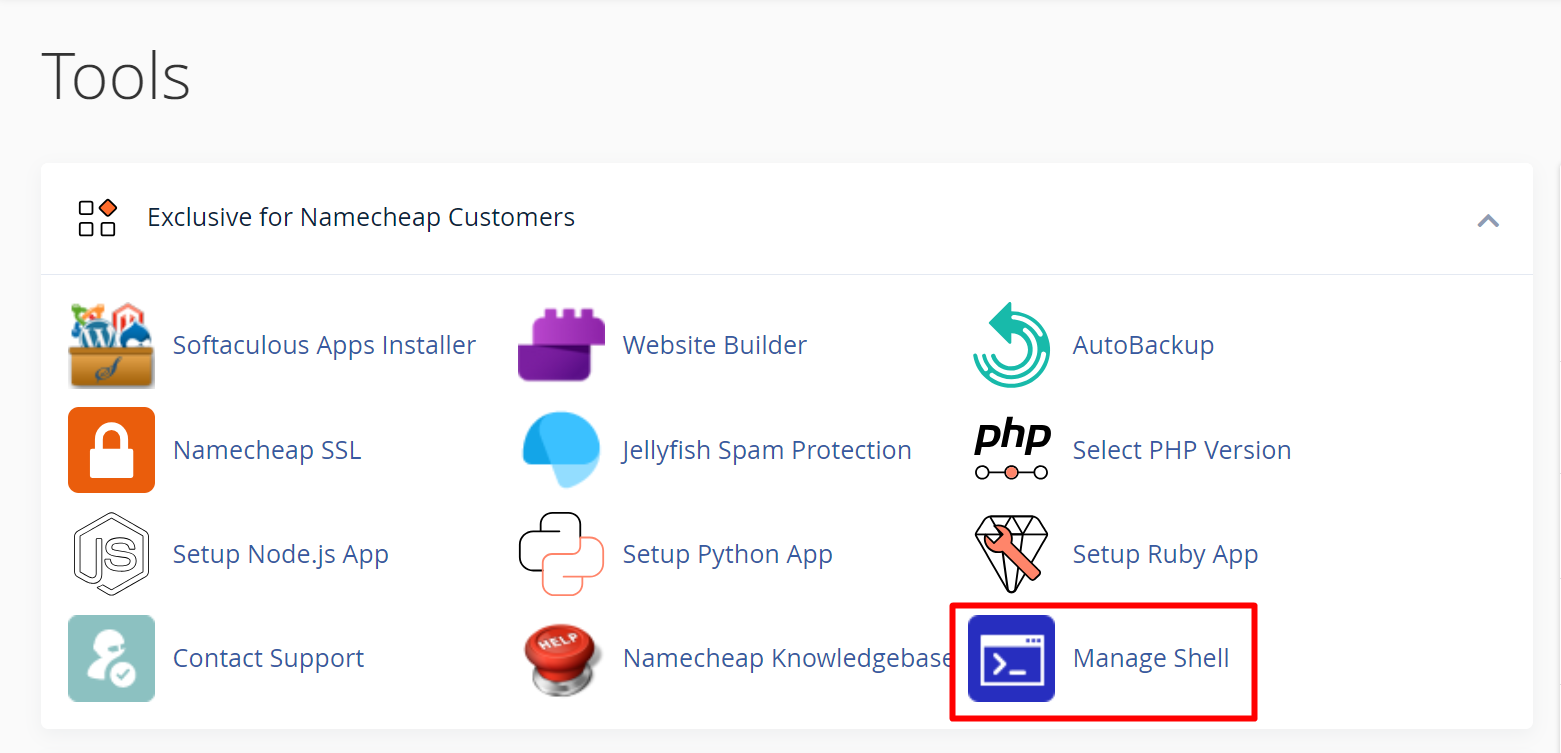The height and width of the screenshot is (753, 1561).
Task: Open the Setup Node.js App link
Action: [x=281, y=554]
